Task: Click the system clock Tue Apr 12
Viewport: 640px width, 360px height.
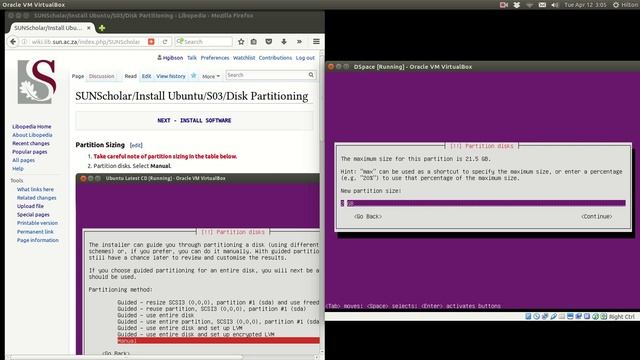Action: pos(584,5)
